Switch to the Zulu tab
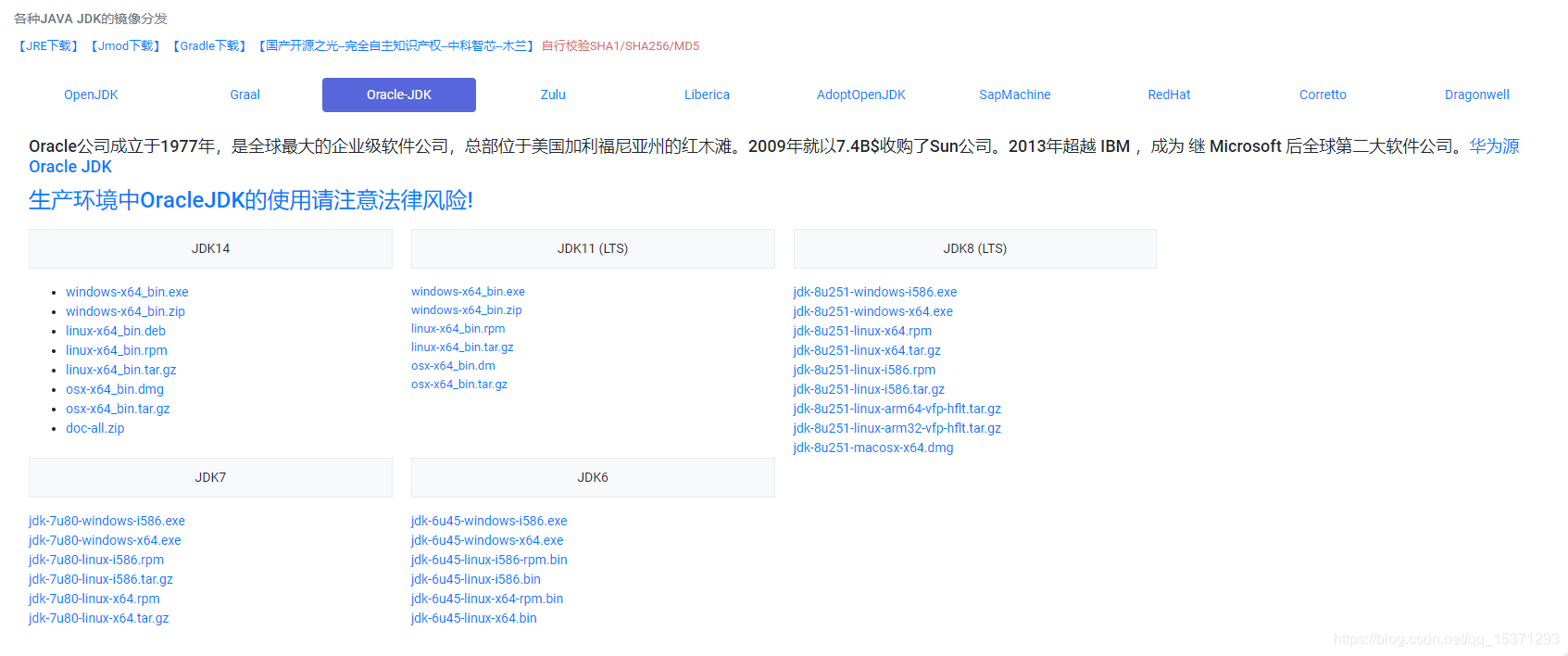Screen dimensions: 1568x656 [x=553, y=95]
